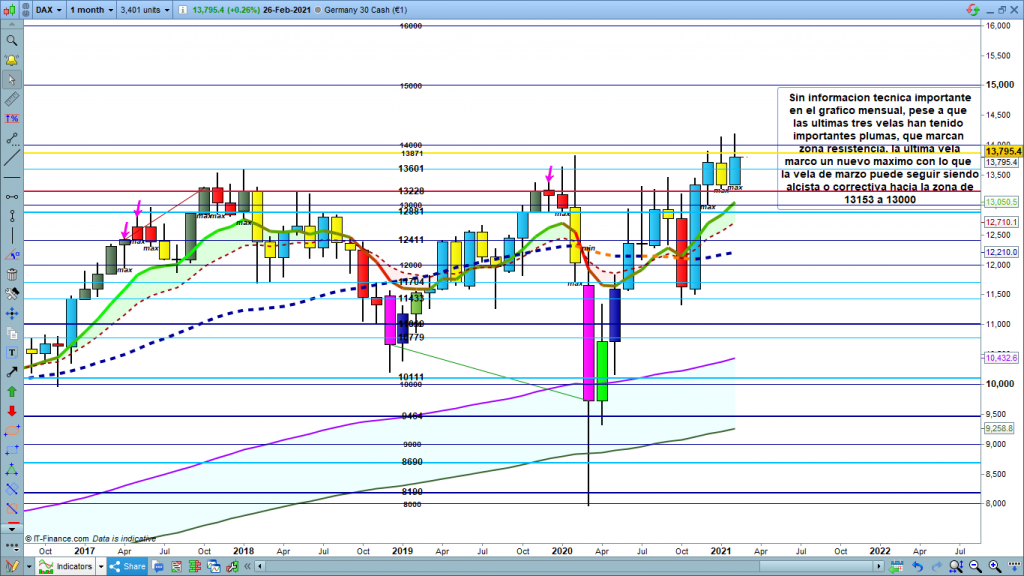Click the Share button

point(126,567)
